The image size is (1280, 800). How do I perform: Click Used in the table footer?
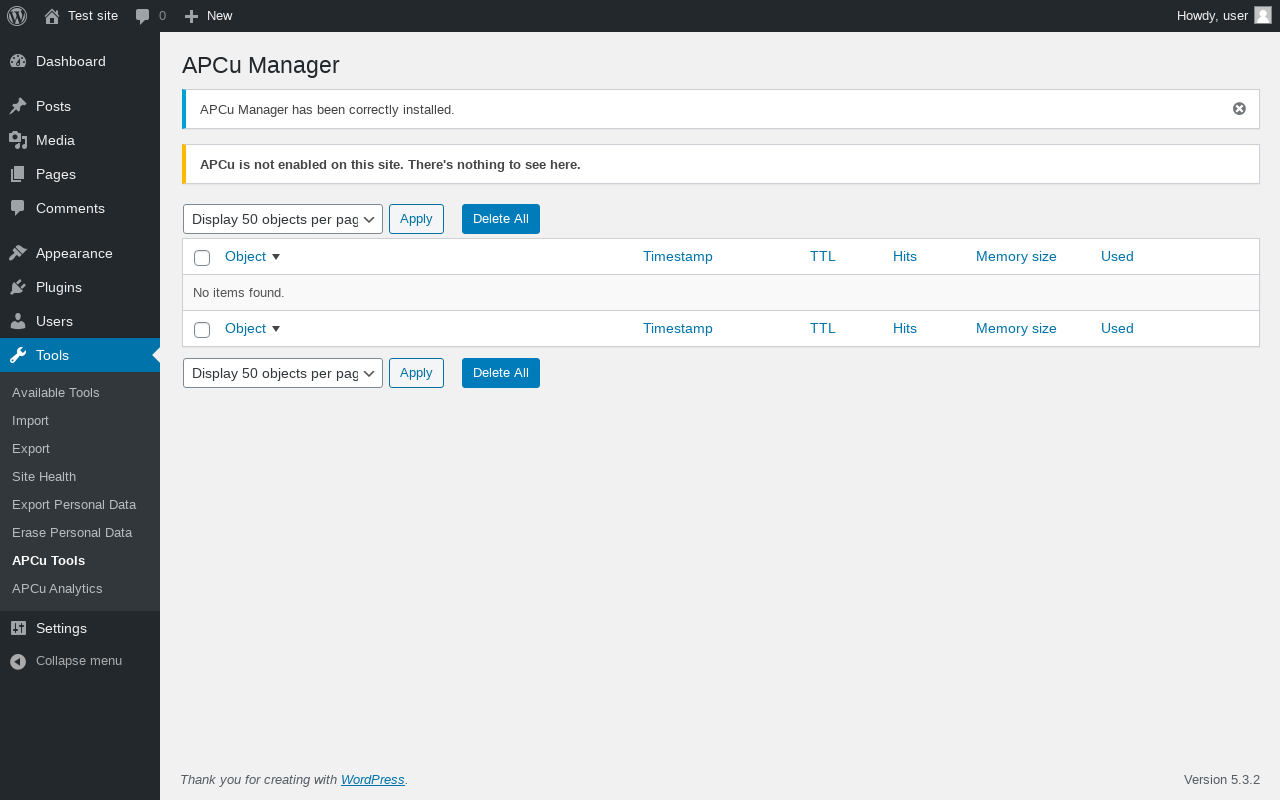[x=1117, y=328]
